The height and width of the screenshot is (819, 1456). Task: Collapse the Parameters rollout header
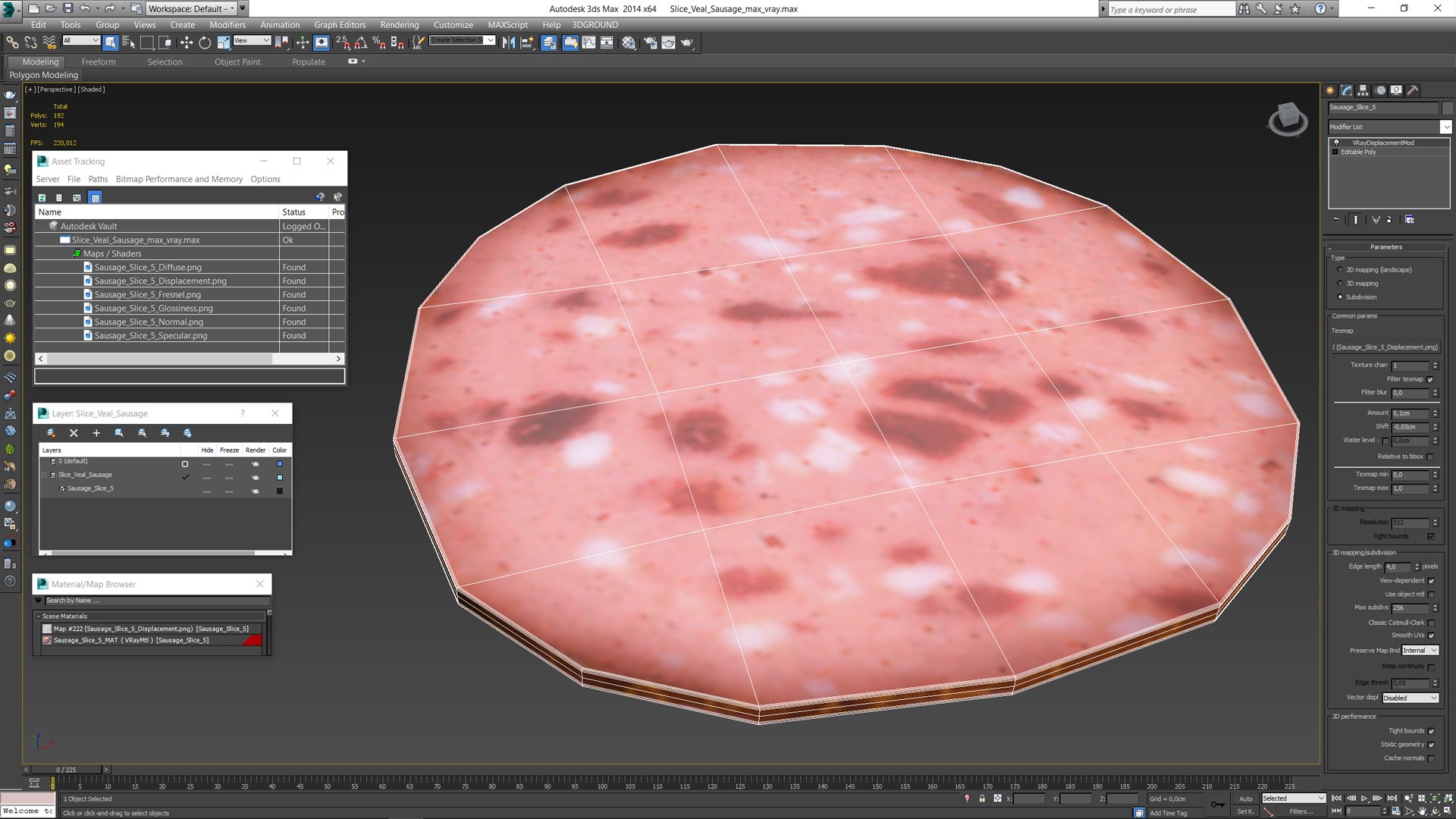coord(1385,247)
